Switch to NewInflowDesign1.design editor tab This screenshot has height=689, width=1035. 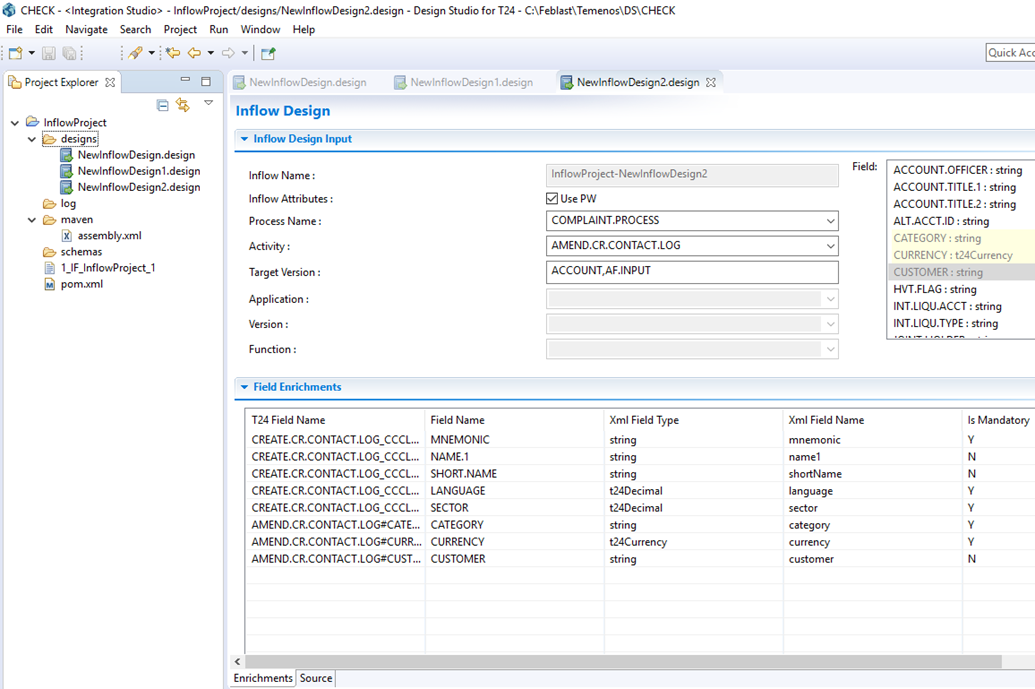[x=470, y=82]
